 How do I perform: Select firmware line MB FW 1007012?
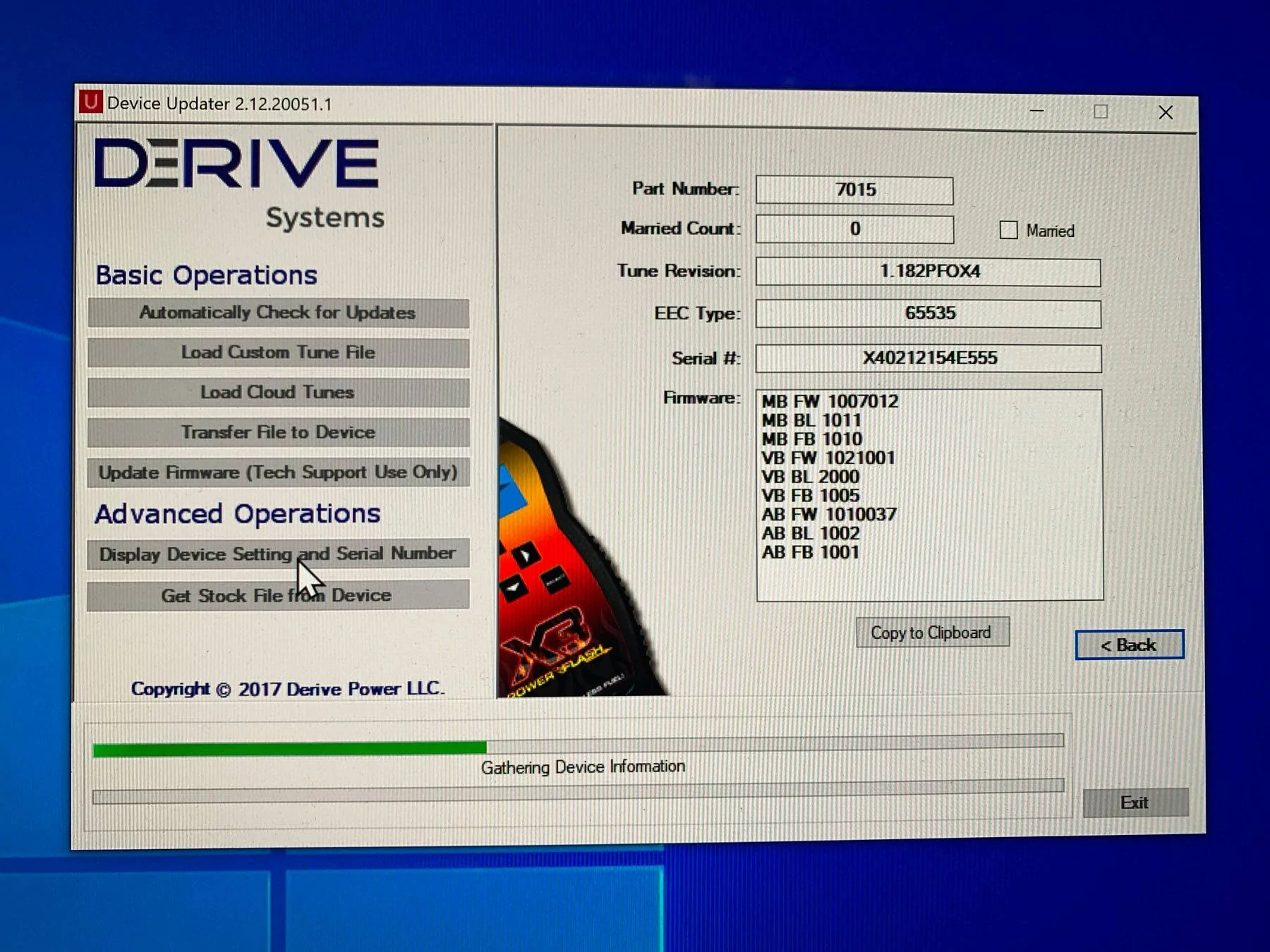click(x=830, y=401)
